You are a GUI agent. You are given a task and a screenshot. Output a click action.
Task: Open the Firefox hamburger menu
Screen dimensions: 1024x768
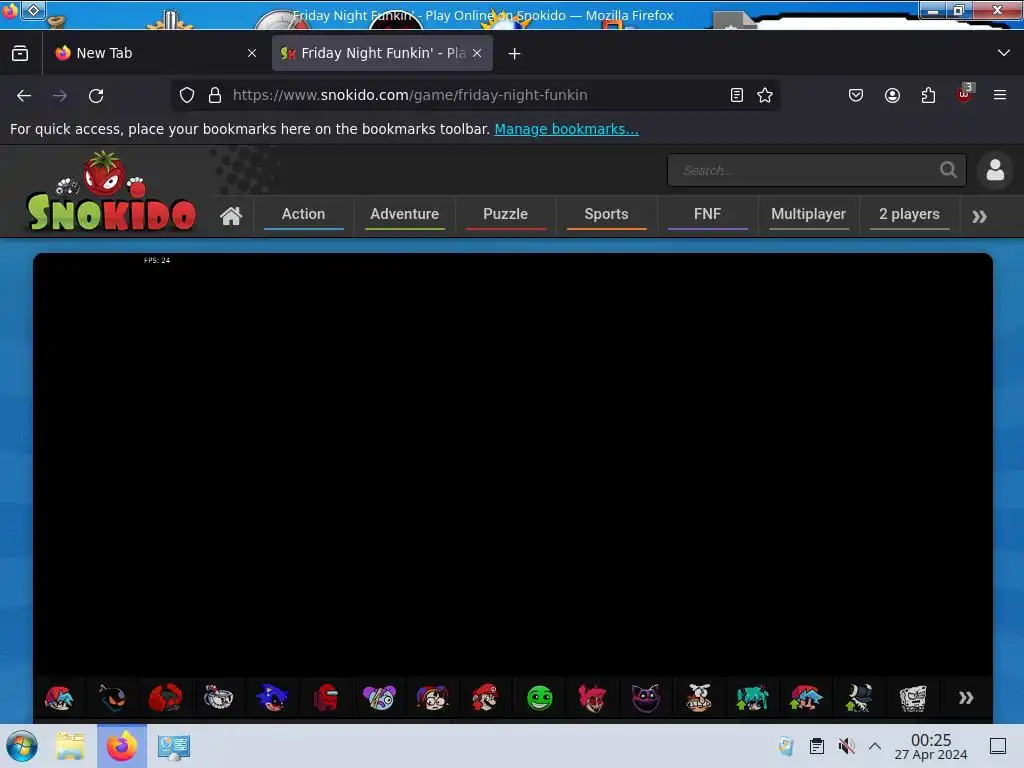click(1000, 95)
